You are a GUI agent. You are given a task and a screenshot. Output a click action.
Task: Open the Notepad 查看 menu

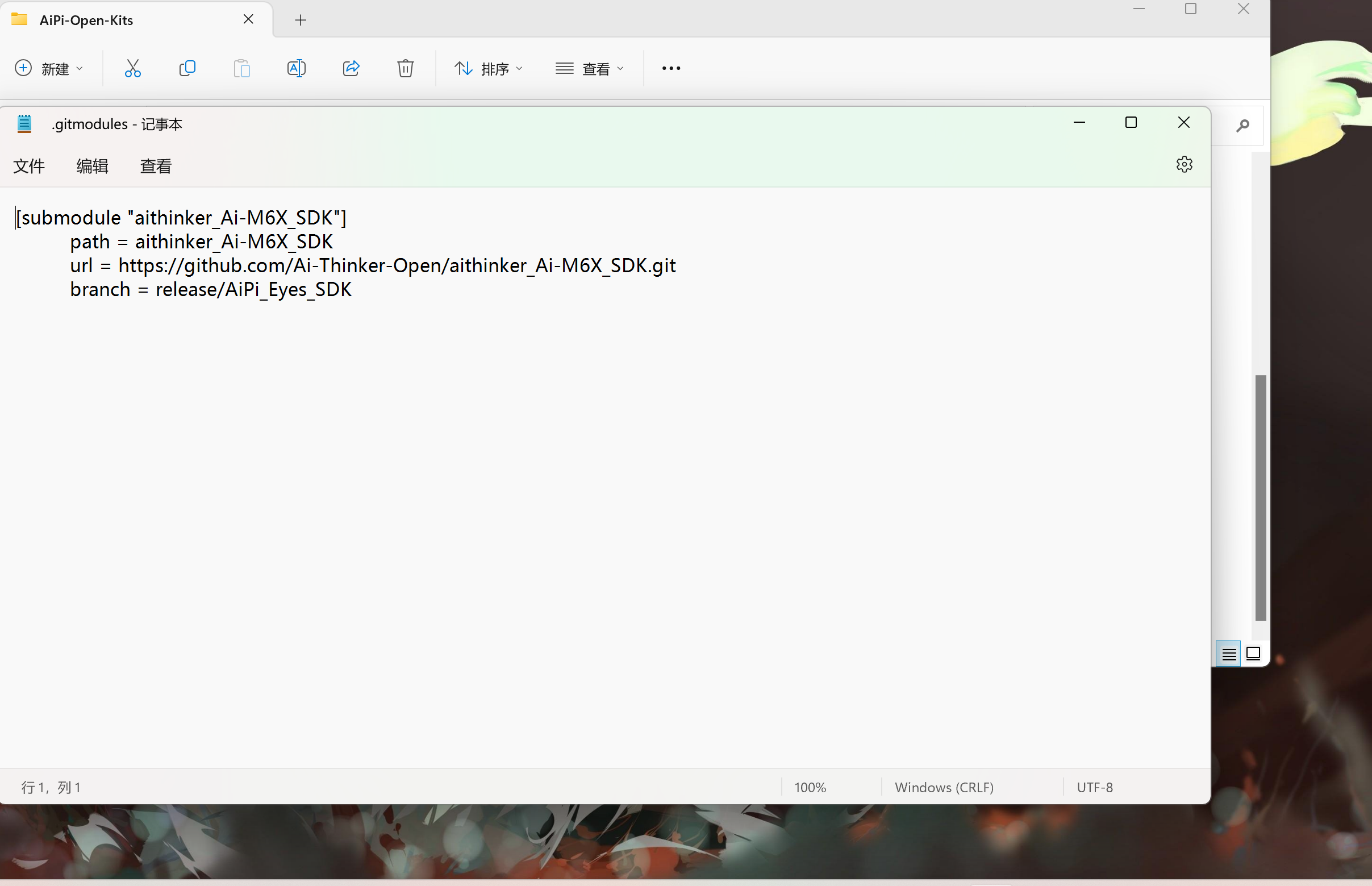point(156,167)
